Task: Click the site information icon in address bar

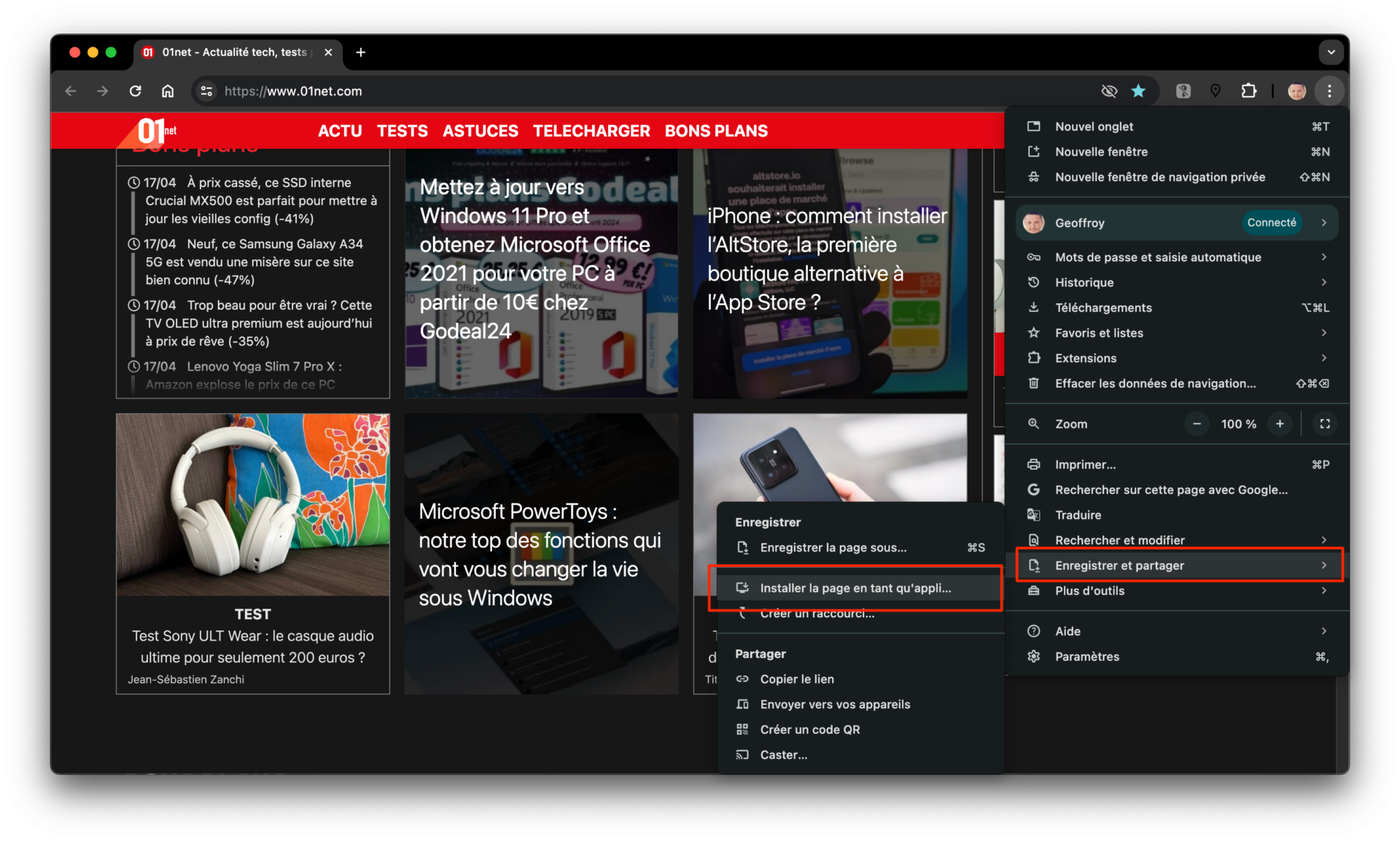Action: tap(207, 91)
